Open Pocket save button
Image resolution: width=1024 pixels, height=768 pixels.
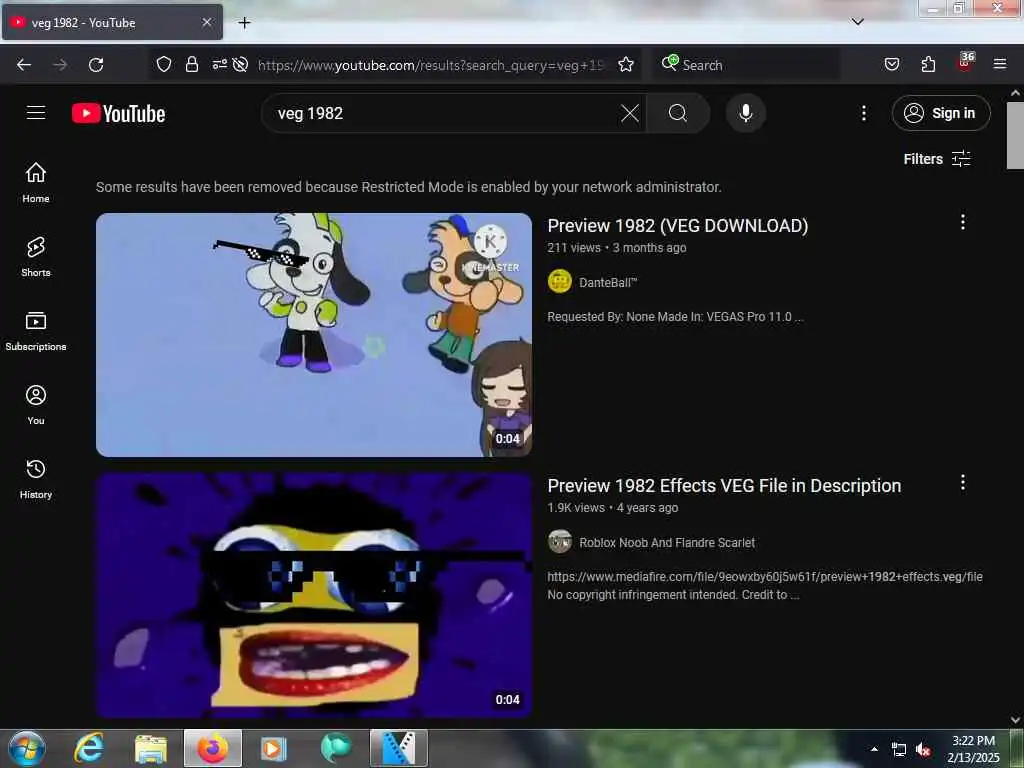(x=891, y=64)
